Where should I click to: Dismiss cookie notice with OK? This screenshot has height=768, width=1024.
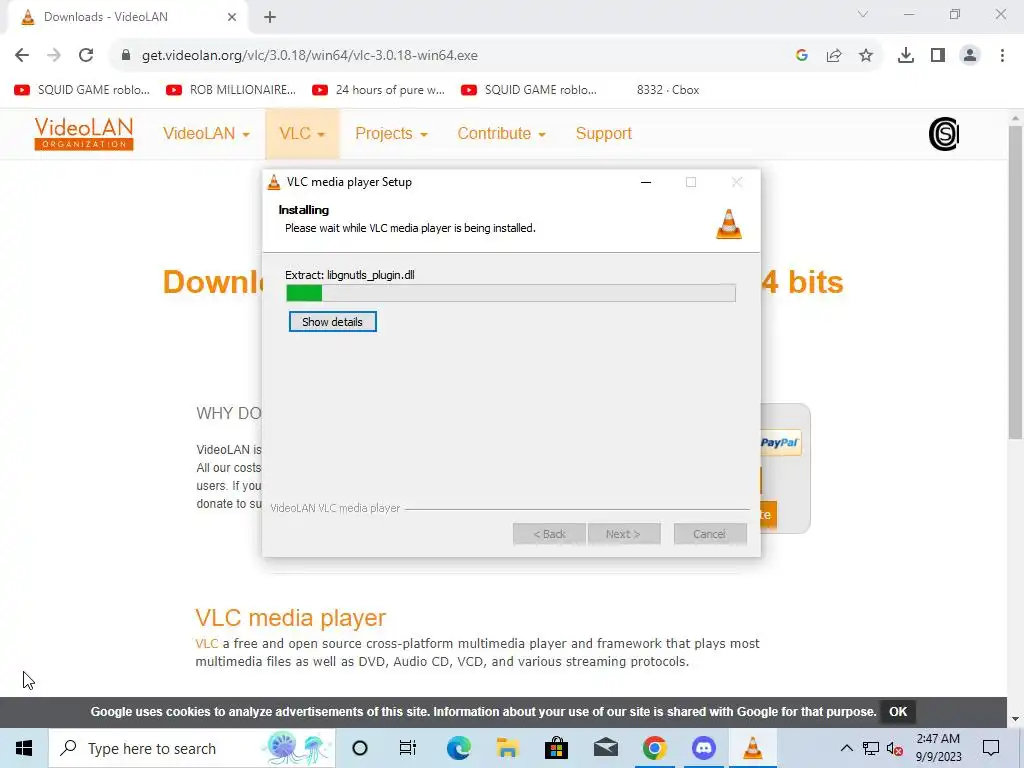coord(898,712)
